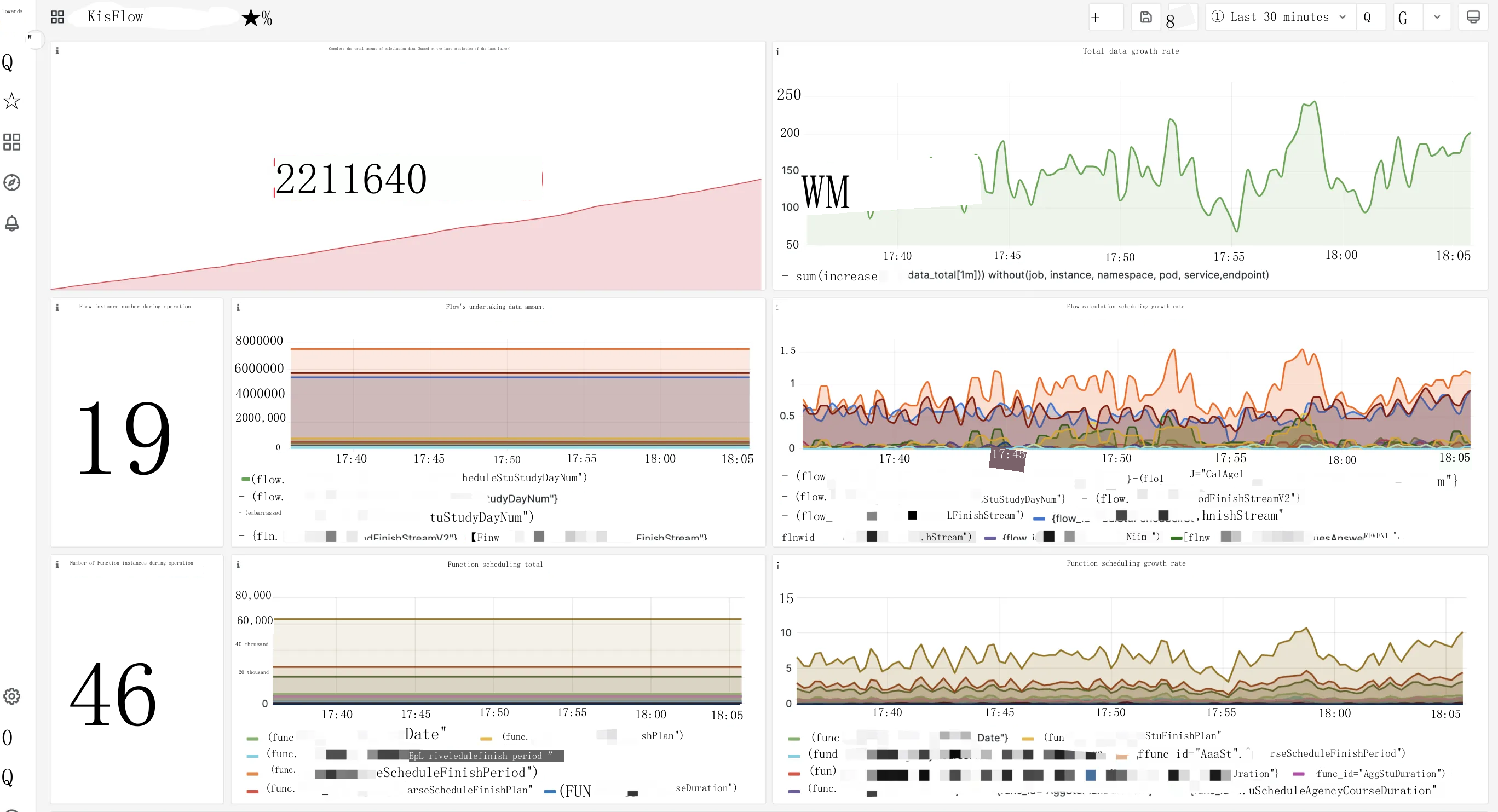
Task: Click the red arseScheduleFinishPlan legend color swatch
Action: (252, 791)
